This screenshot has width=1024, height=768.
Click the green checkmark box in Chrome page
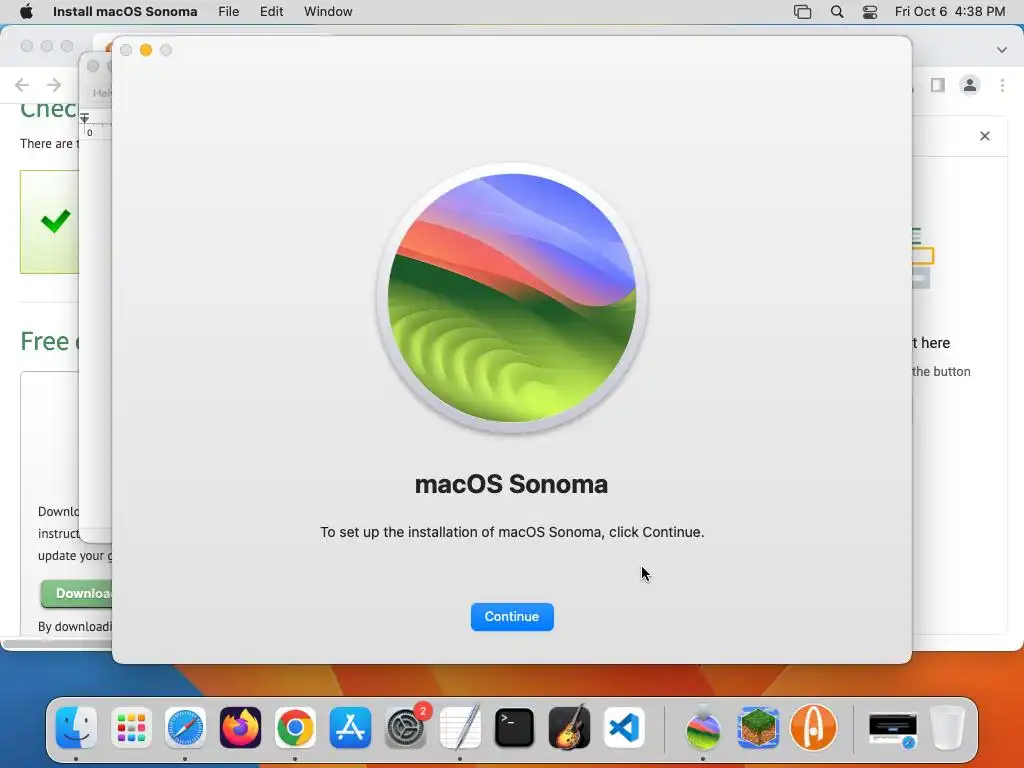pos(50,222)
